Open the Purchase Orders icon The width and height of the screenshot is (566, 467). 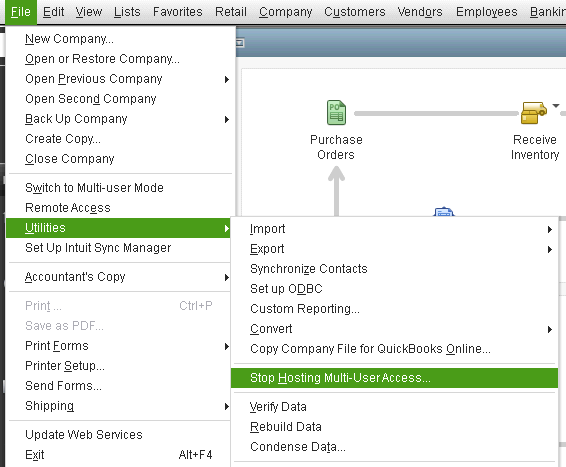click(x=336, y=113)
